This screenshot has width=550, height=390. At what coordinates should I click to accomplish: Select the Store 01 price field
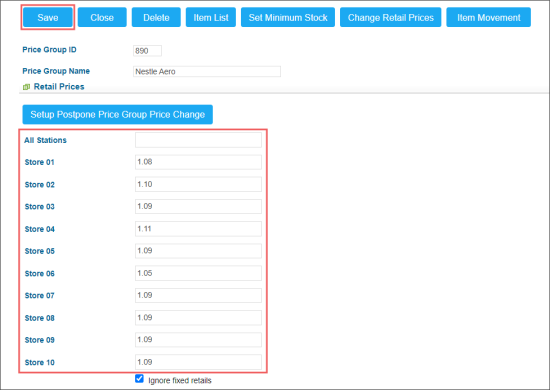(198, 162)
